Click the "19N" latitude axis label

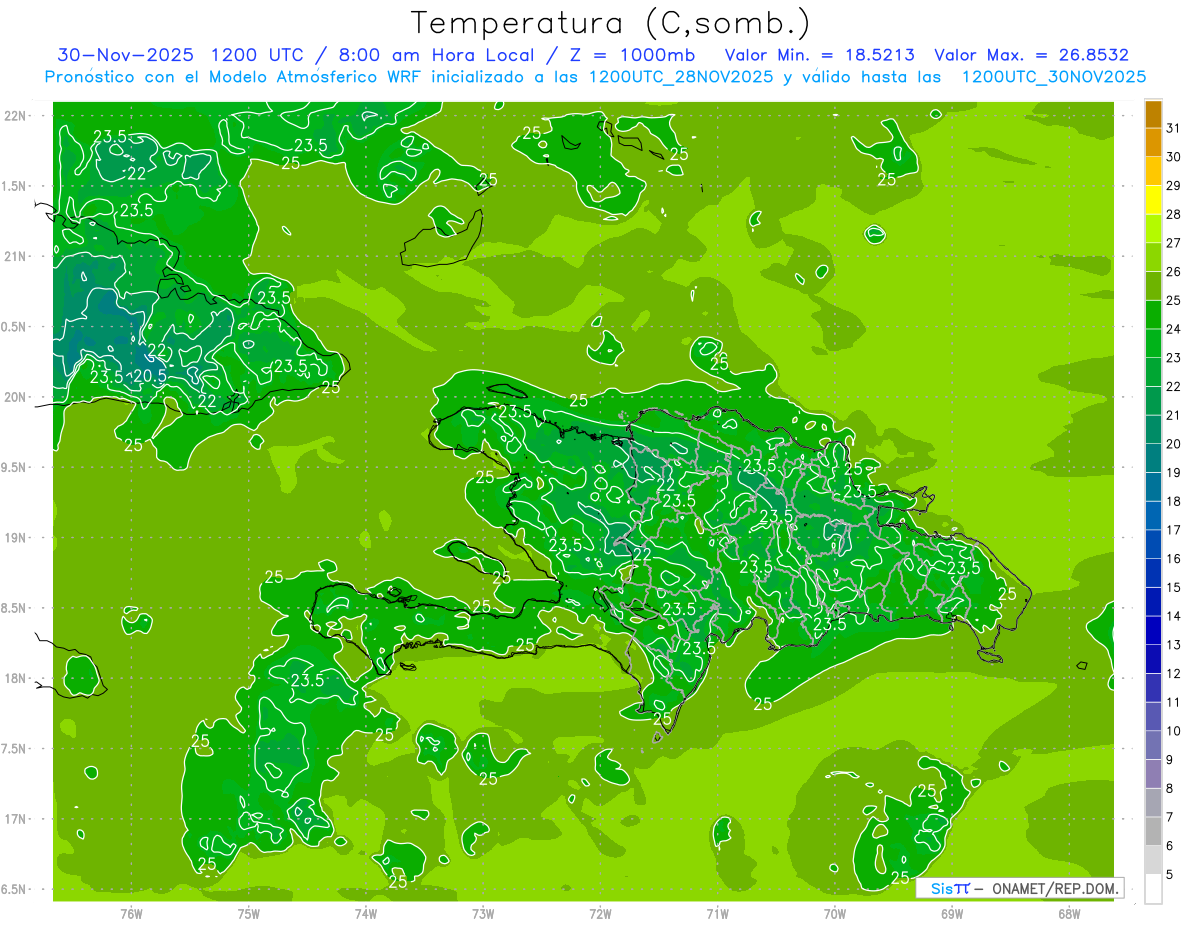tap(16, 538)
